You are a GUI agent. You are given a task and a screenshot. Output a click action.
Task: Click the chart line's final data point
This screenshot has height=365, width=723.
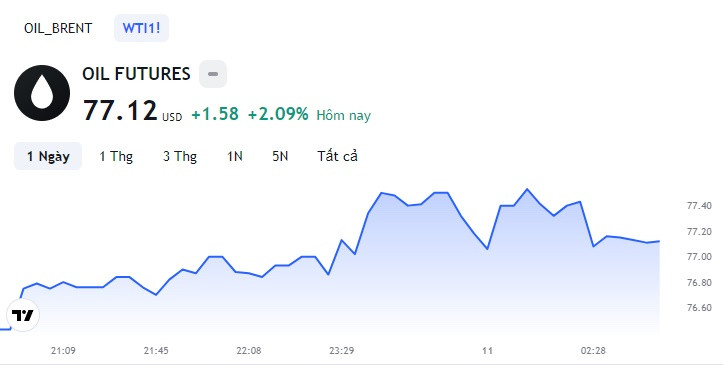pyautogui.click(x=659, y=241)
